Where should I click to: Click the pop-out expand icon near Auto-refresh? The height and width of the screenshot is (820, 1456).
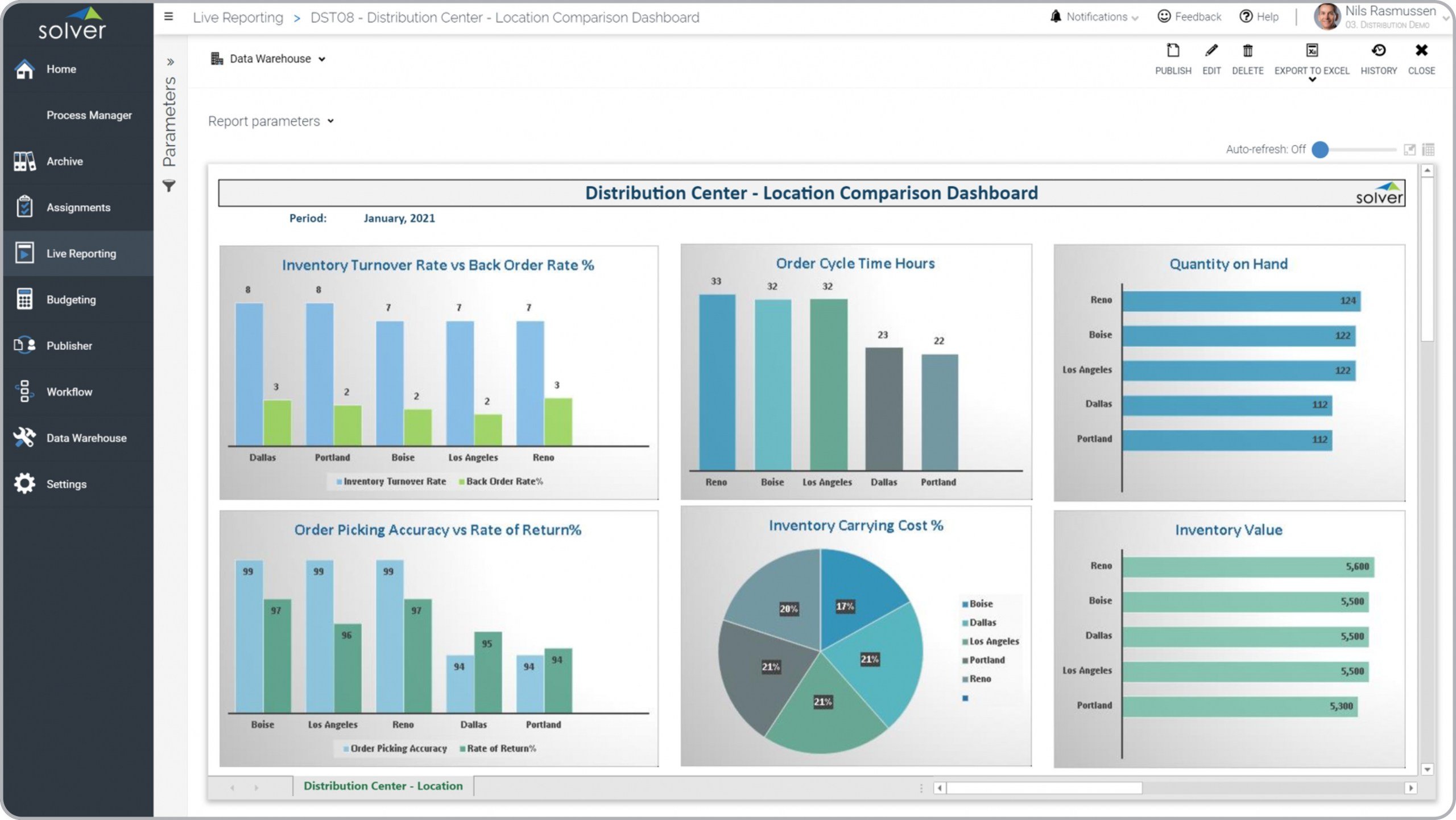(x=1409, y=150)
